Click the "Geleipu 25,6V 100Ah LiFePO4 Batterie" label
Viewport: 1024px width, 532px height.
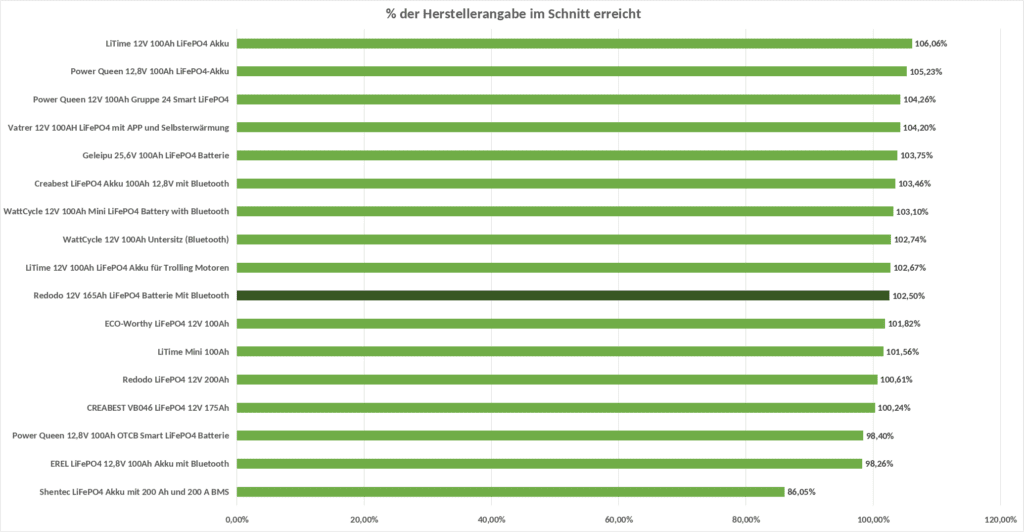[x=156, y=156]
